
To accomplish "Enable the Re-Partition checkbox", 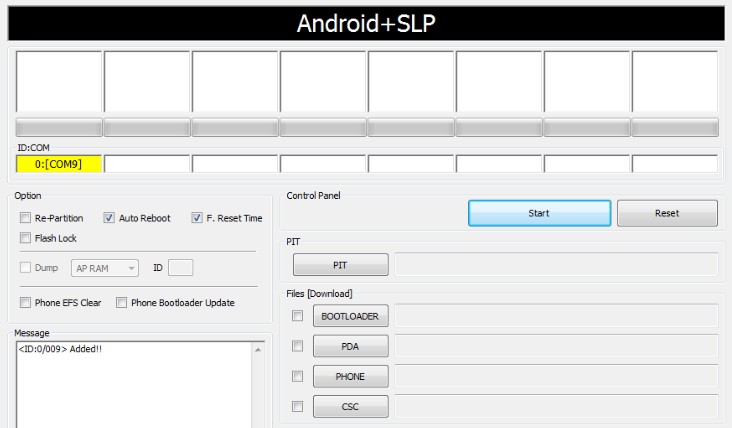I will pos(25,218).
